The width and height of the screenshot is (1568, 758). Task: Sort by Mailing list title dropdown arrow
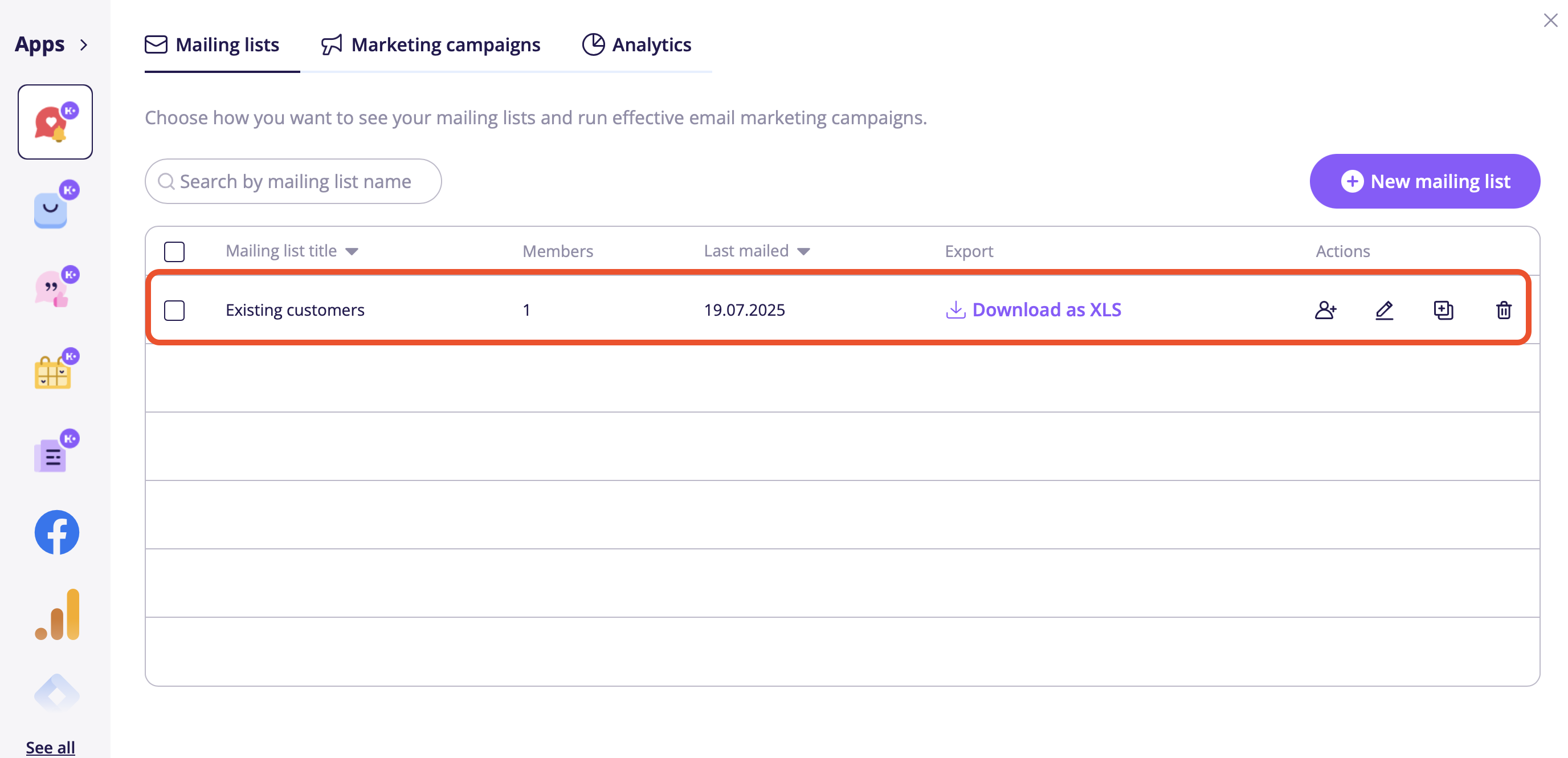352,251
